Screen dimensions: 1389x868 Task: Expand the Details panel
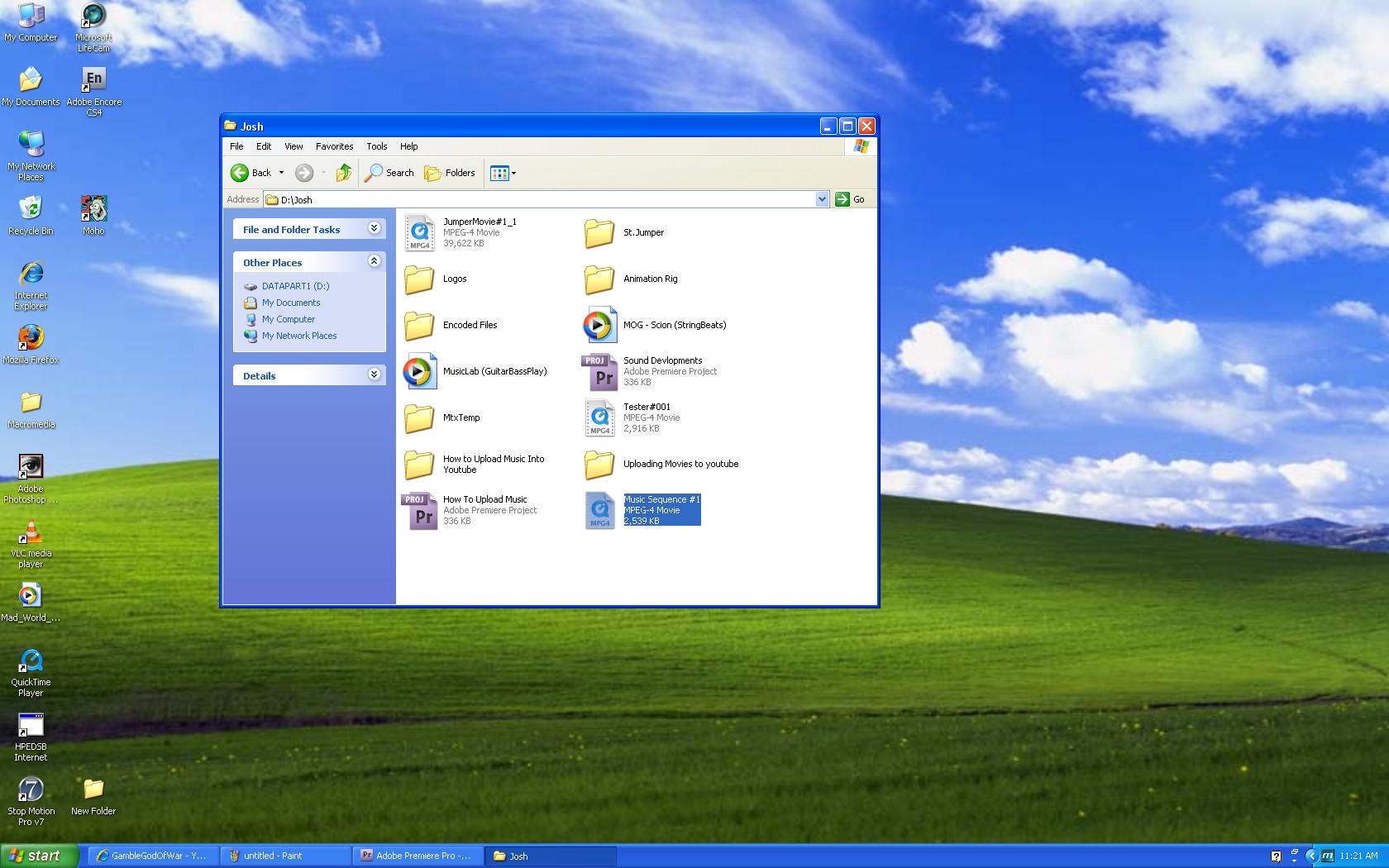(x=374, y=374)
